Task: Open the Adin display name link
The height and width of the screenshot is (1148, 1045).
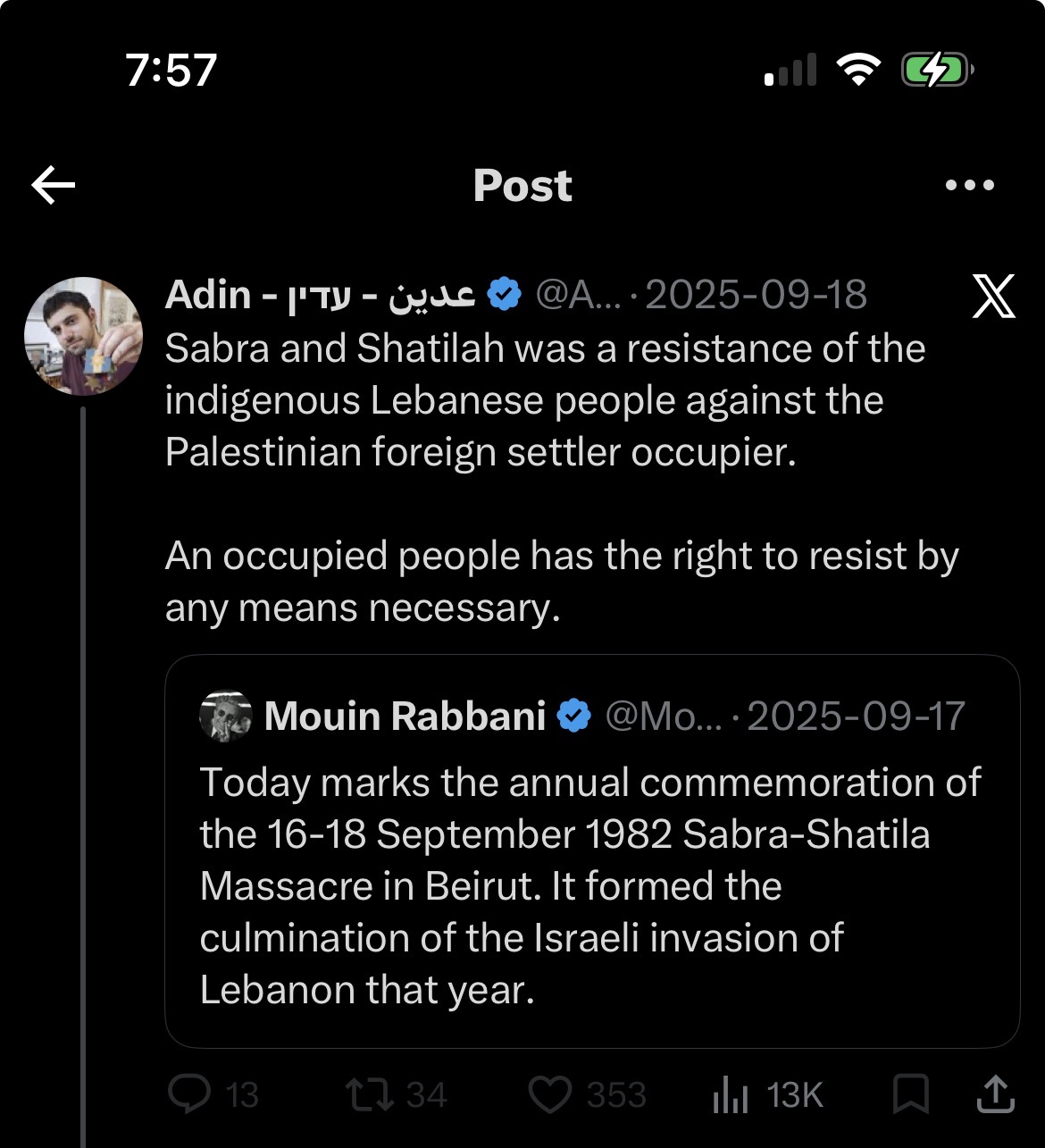Action: pyautogui.click(x=320, y=294)
